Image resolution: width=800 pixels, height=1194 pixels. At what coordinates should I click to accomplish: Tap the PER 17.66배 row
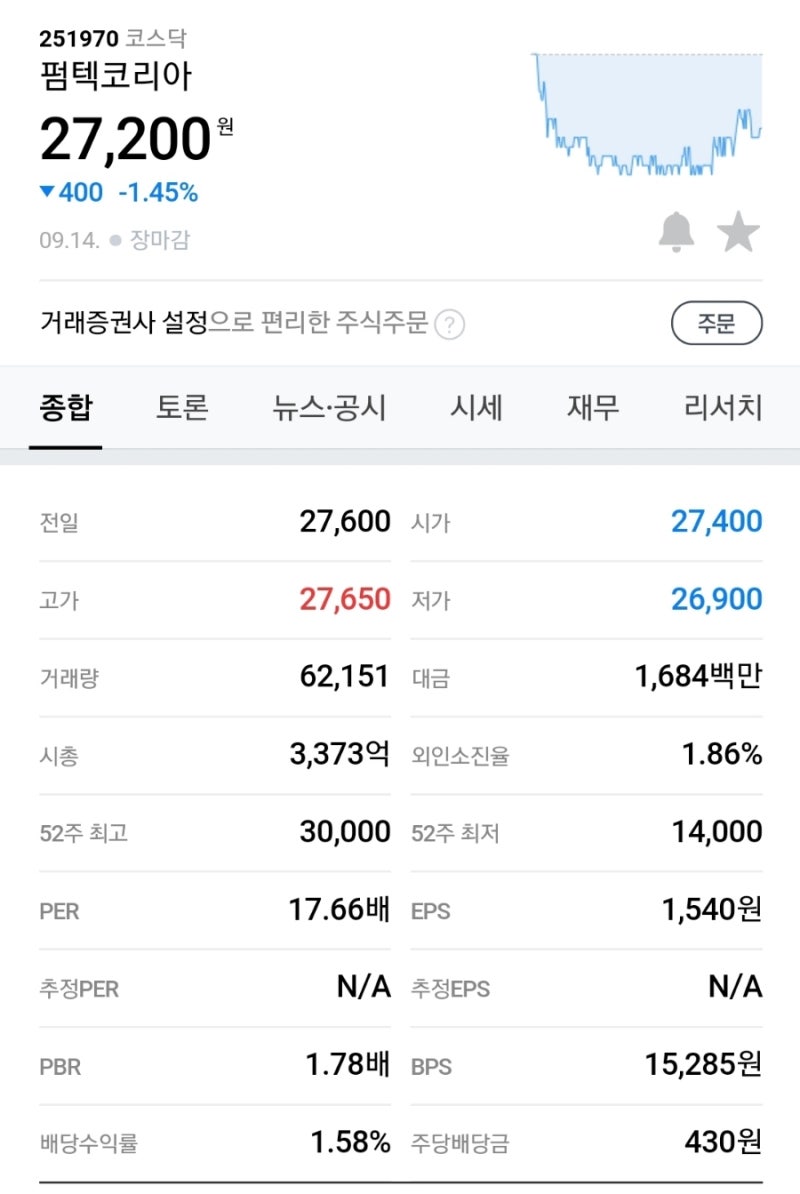pos(215,910)
